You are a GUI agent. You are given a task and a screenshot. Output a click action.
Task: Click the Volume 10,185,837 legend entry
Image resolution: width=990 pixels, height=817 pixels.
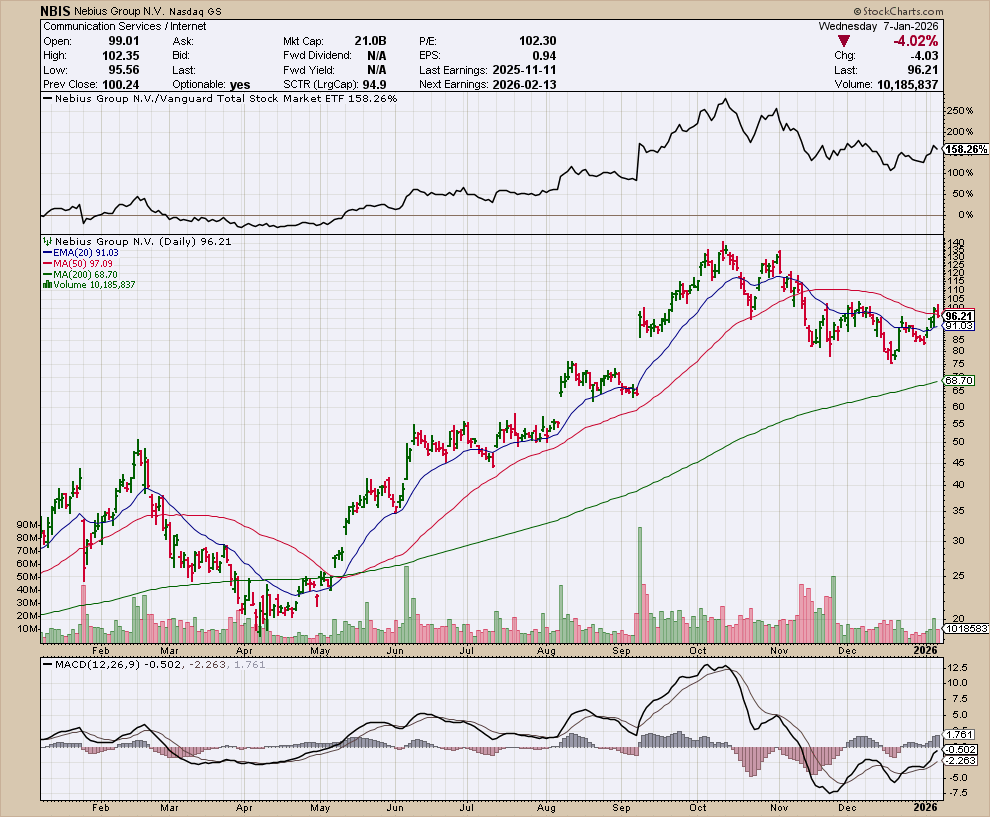(x=88, y=285)
